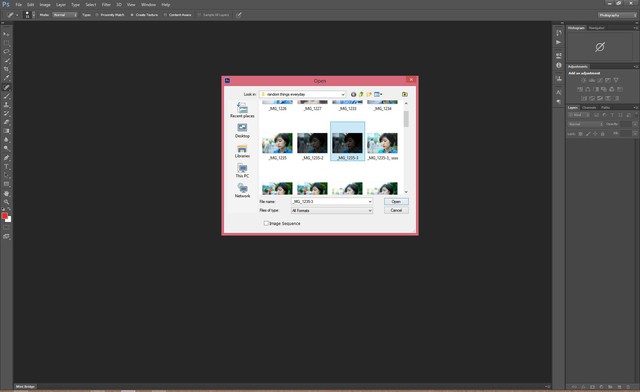
Task: Click the red foreground color swatch
Action: tap(4, 216)
